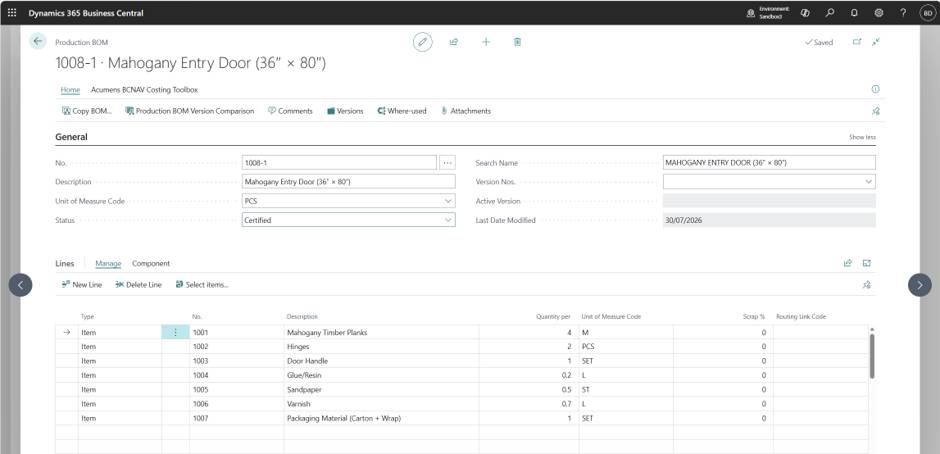Expand Lines section to full view
Viewport: 940px width, 454px height.
[x=866, y=263]
